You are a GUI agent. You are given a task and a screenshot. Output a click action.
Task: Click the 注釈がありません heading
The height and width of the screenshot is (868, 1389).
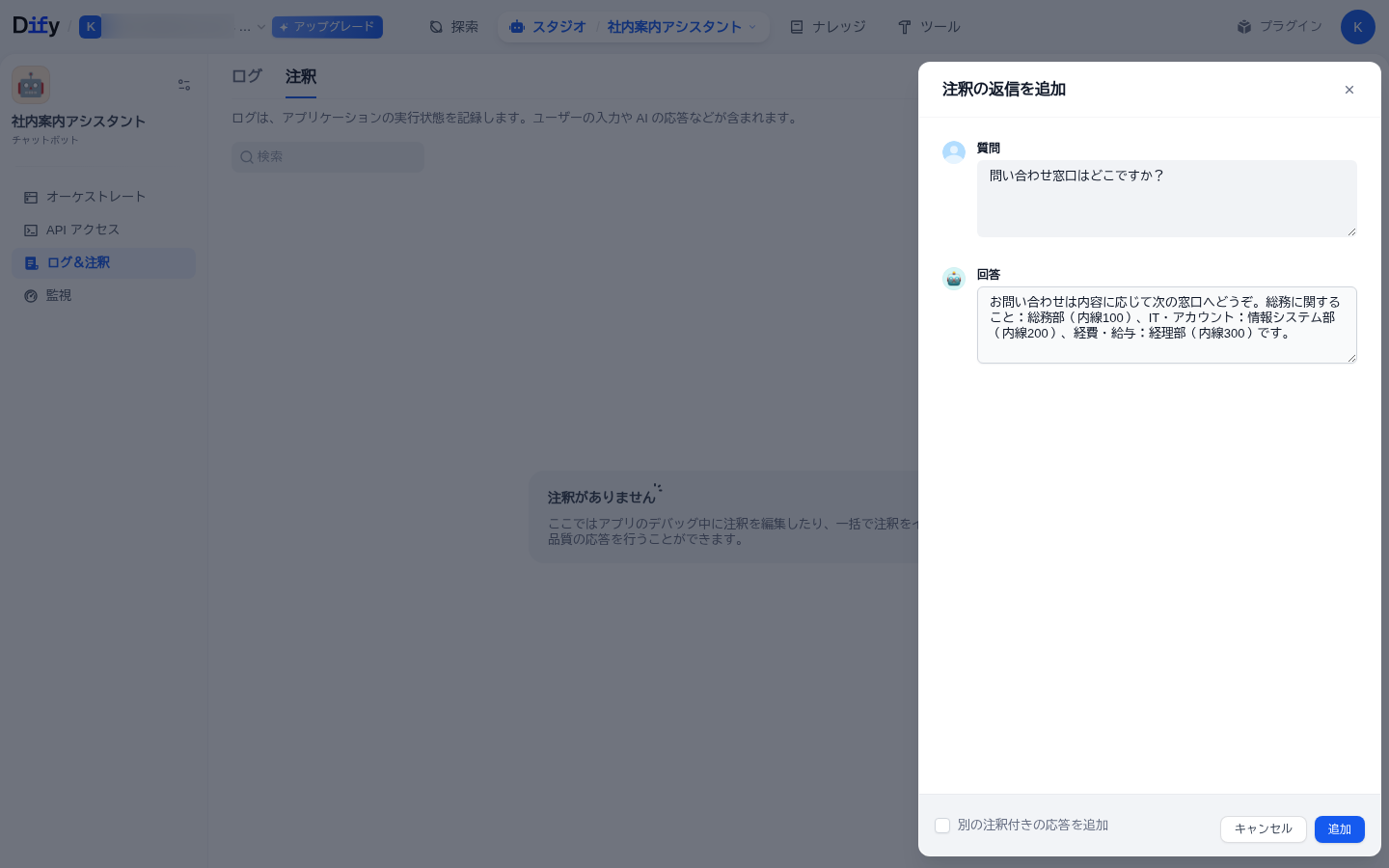click(602, 498)
